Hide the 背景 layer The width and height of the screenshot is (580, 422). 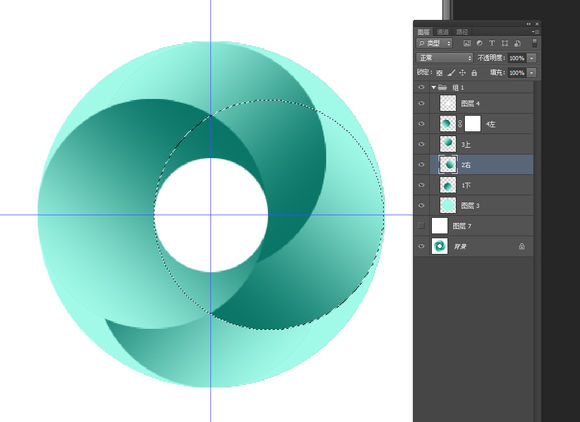coord(421,246)
